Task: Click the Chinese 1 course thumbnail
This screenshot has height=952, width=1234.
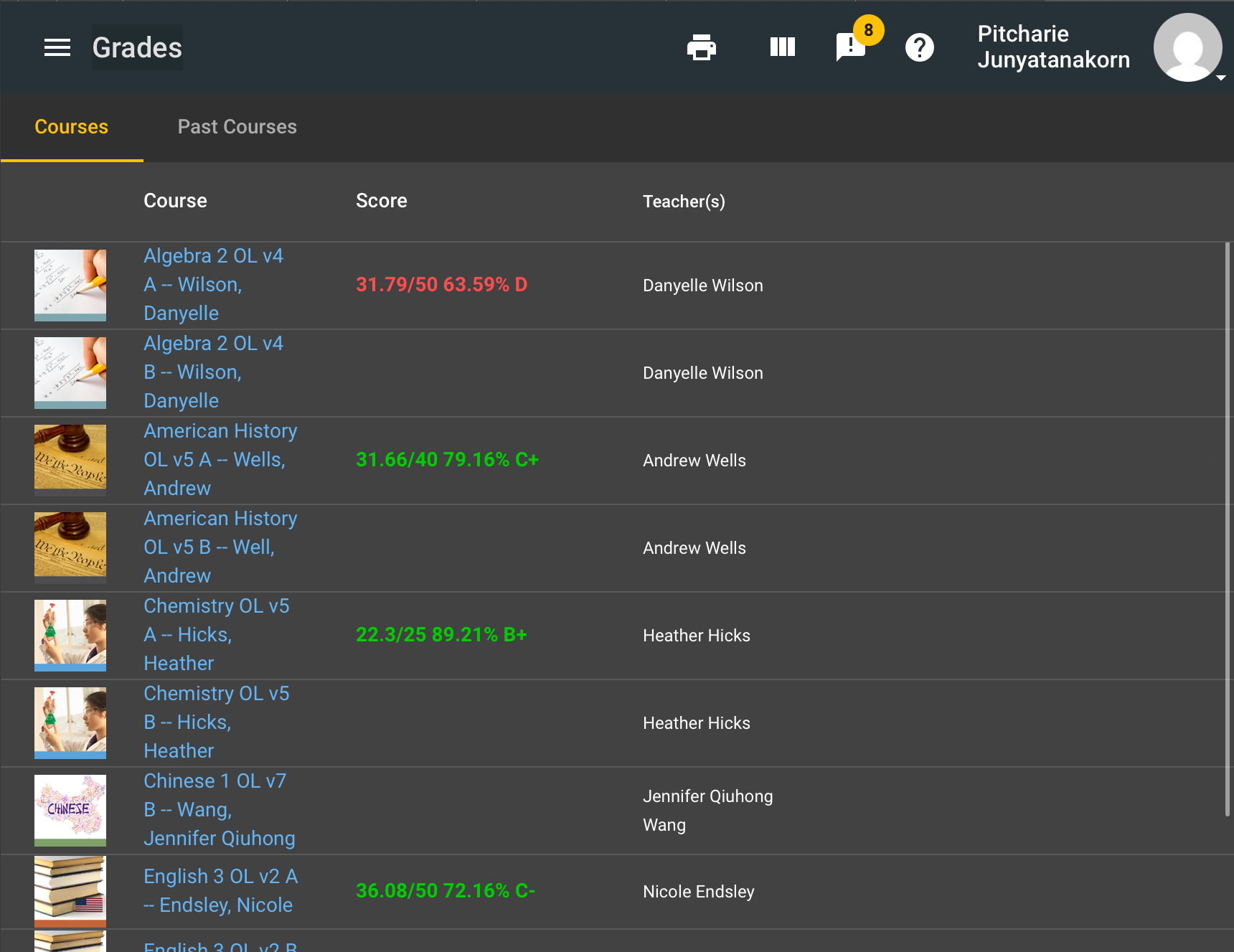Action: point(70,811)
